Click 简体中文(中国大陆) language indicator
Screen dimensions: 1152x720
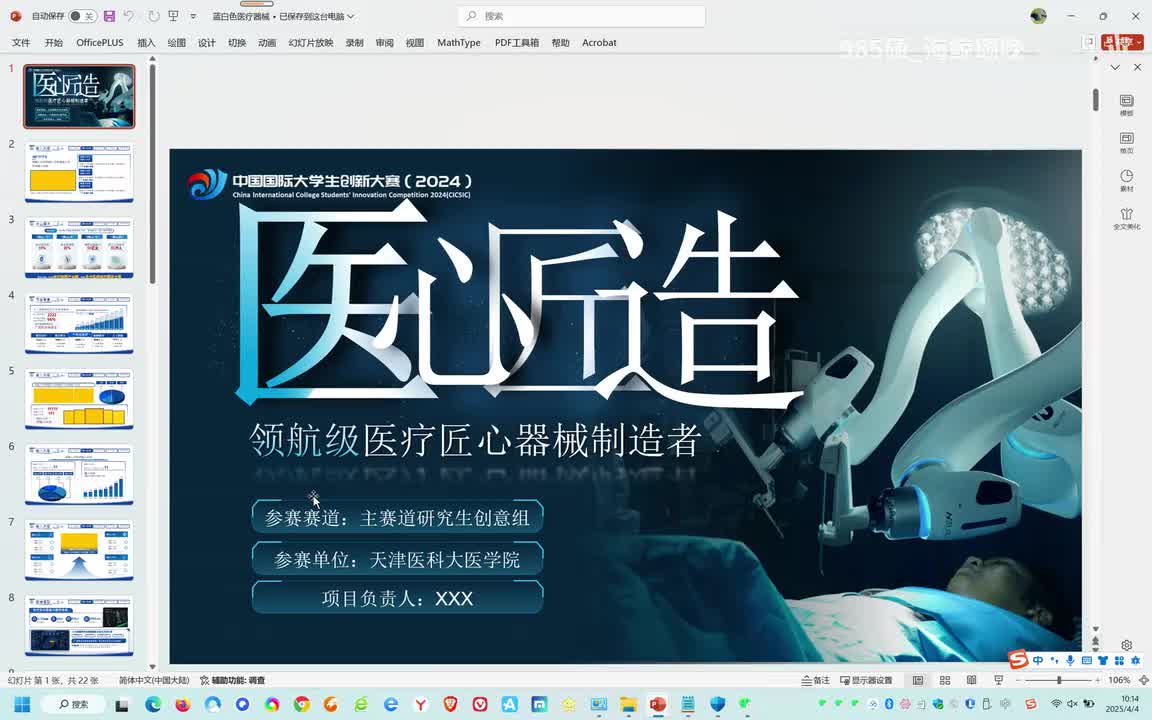point(154,680)
